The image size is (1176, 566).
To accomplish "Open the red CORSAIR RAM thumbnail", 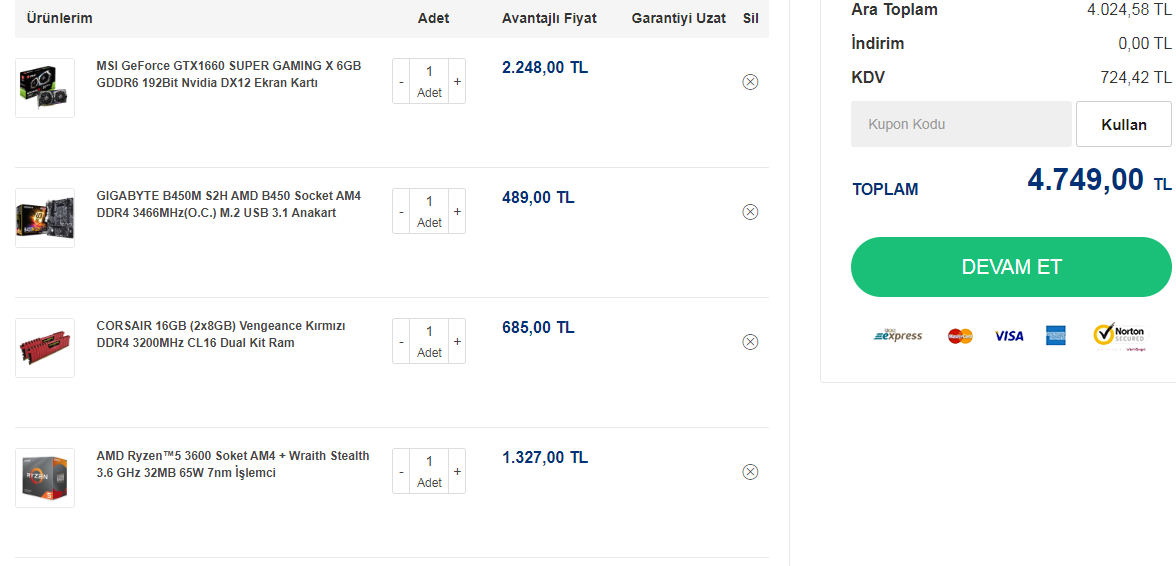I will point(45,348).
